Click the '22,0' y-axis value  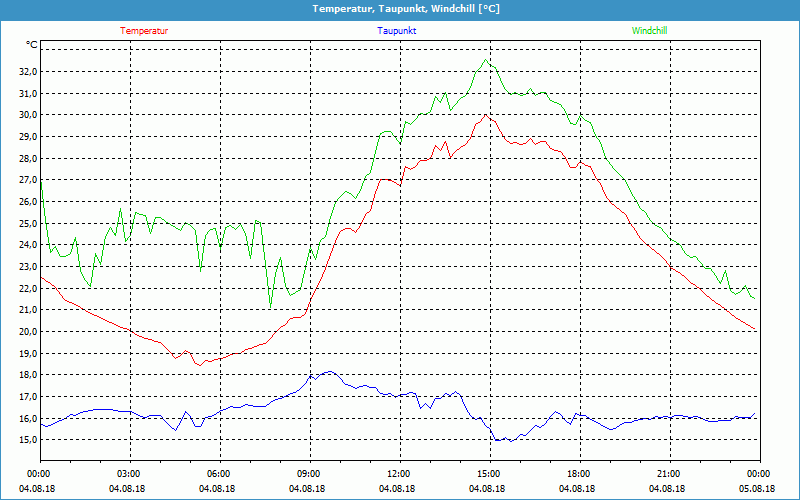(28, 288)
